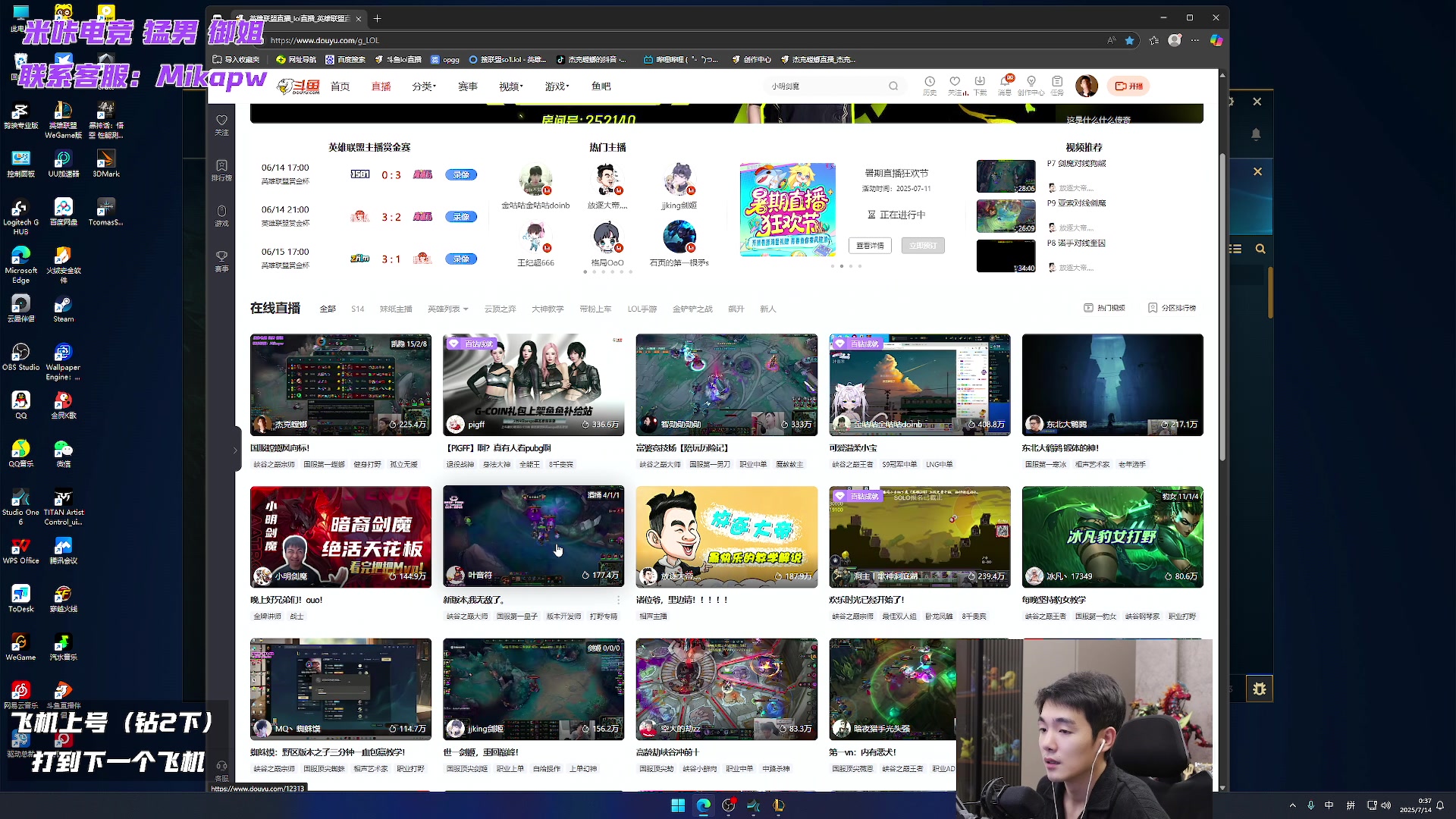
Task: Open Windows Start menu
Action: point(678,805)
